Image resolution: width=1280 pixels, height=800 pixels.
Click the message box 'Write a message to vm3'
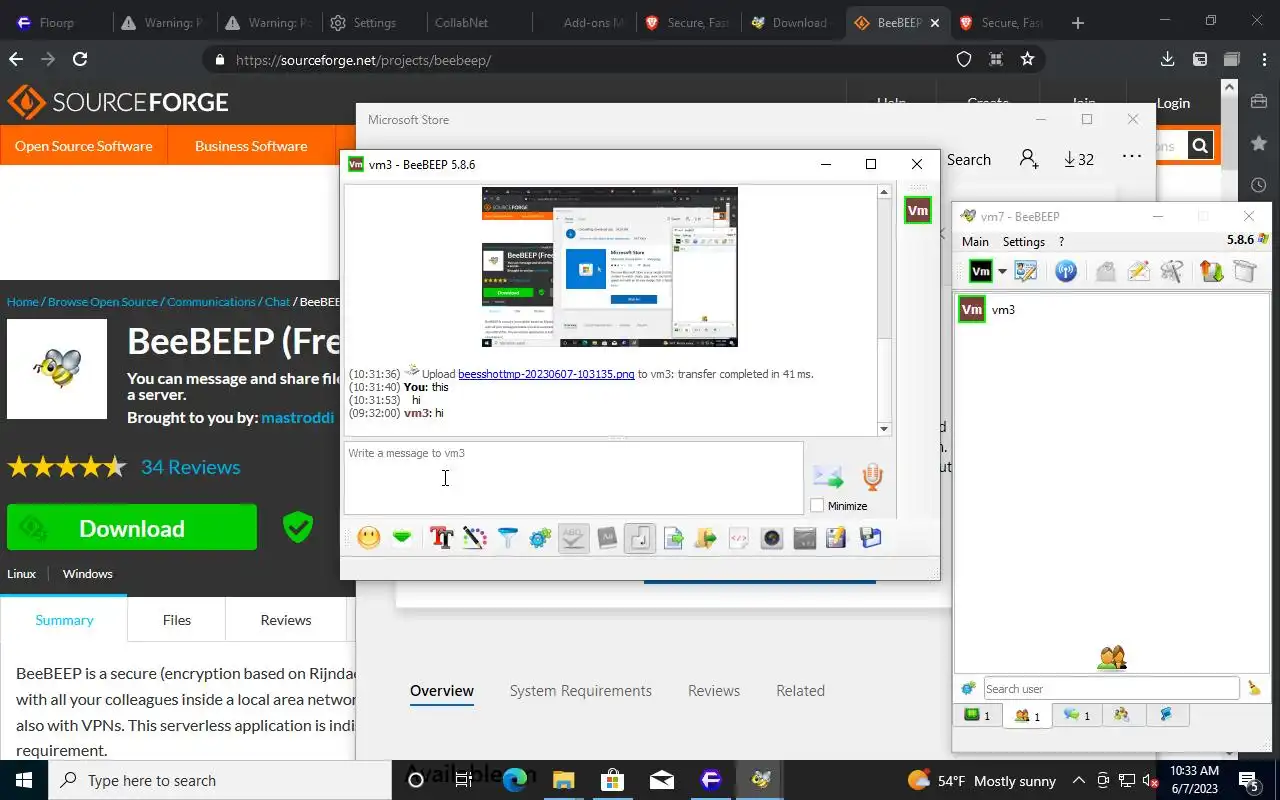[x=574, y=478]
